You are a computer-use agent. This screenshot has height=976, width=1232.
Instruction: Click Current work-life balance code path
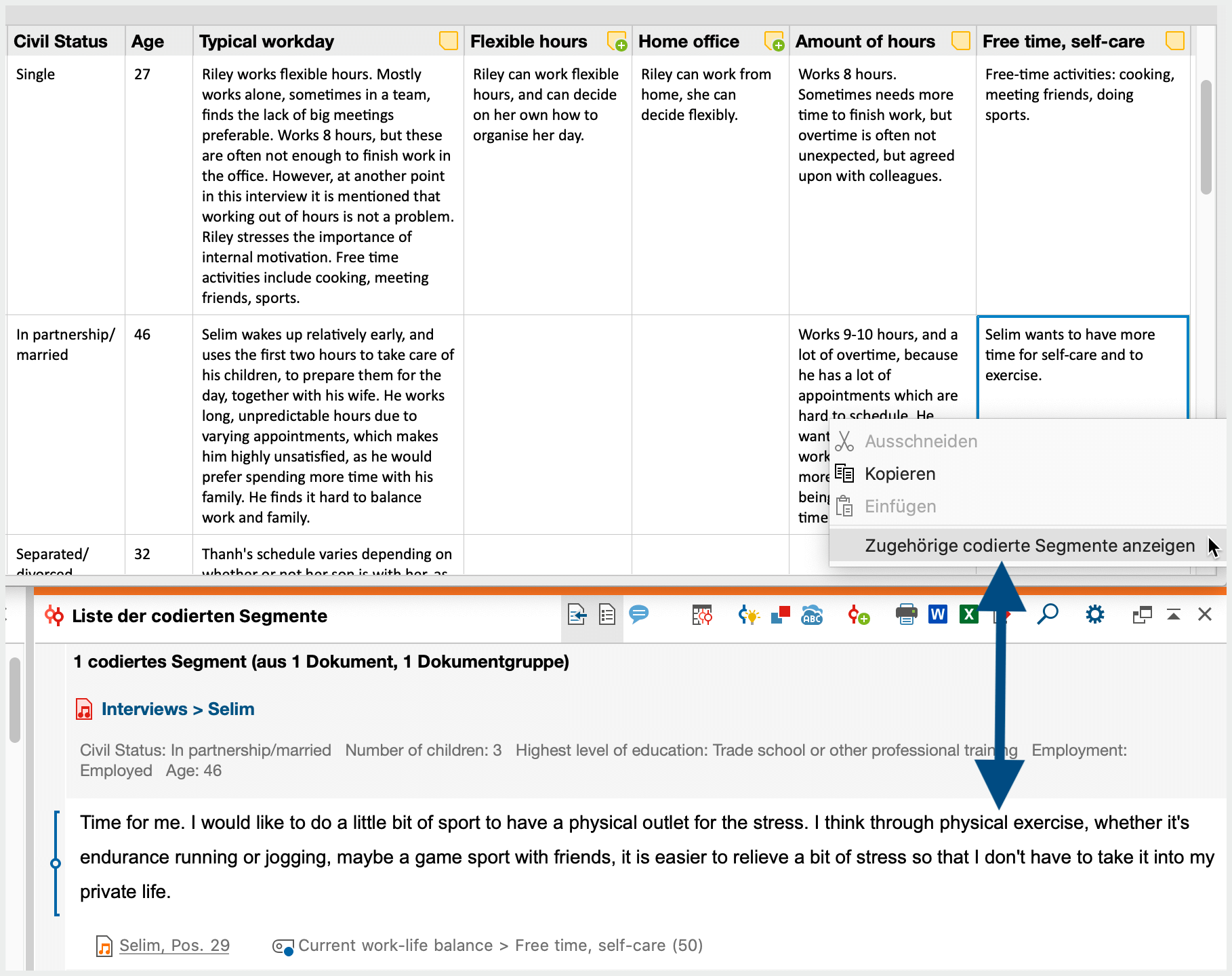[x=500, y=945]
